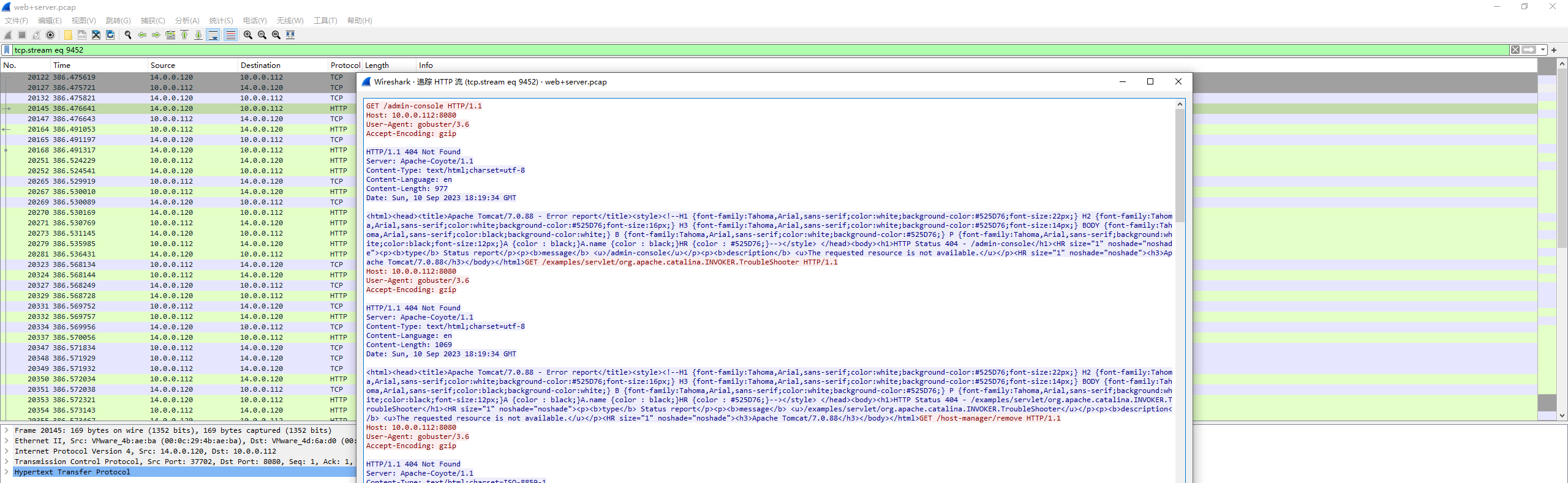The height and width of the screenshot is (483, 1568).
Task: Open the 编辑(E) menu
Action: pos(50,21)
